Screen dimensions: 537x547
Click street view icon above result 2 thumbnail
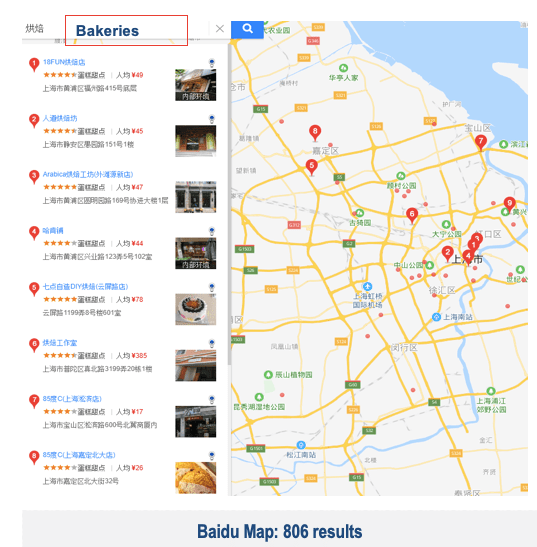(211, 119)
